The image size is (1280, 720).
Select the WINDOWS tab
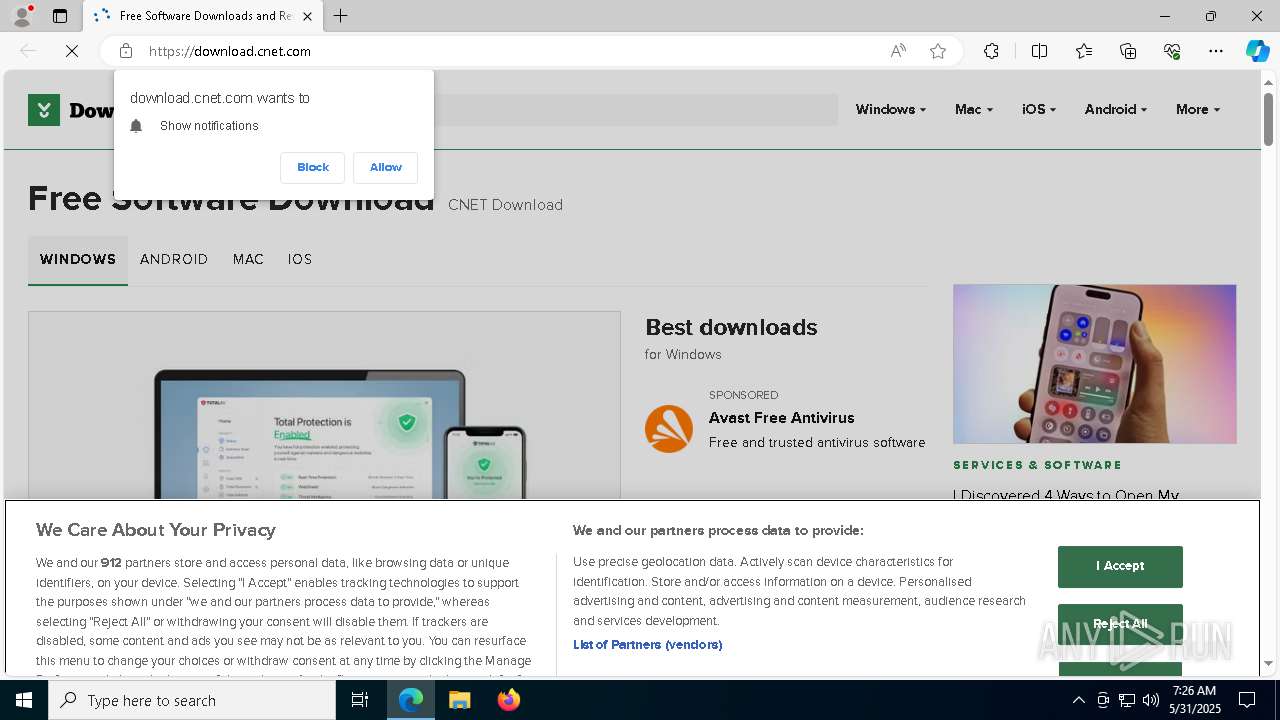click(78, 259)
